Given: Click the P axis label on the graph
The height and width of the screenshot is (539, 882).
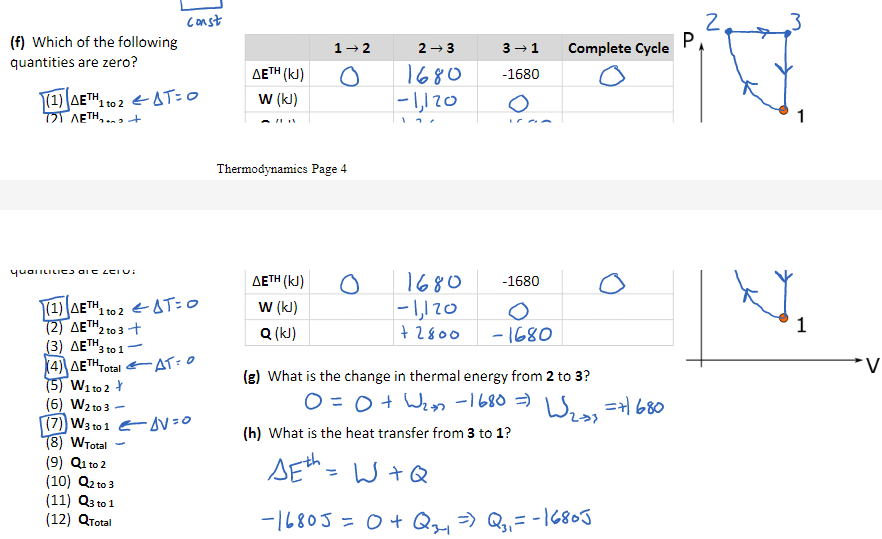Looking at the screenshot, I should click(x=688, y=40).
